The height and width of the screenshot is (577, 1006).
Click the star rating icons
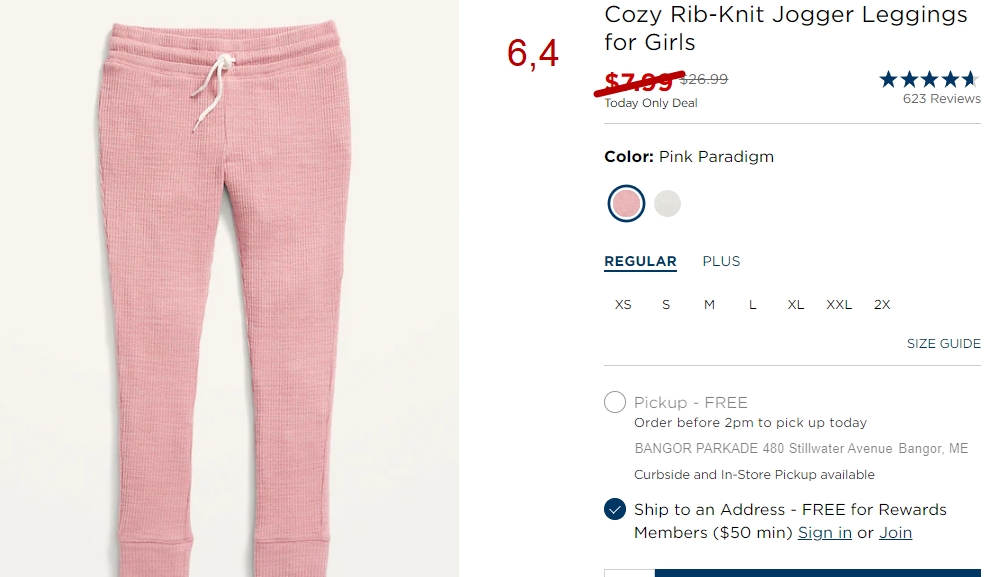coord(929,80)
